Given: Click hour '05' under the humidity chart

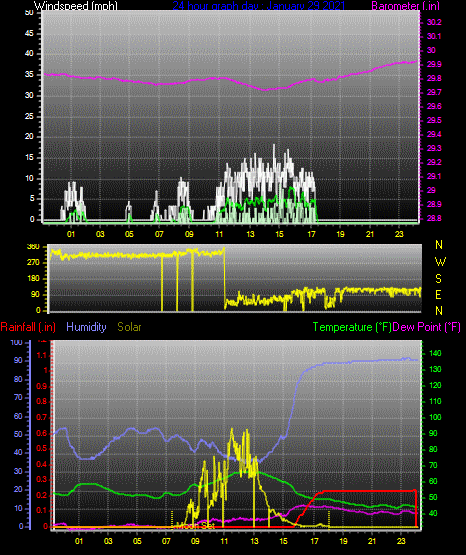Looking at the screenshot, I should 137,541.
